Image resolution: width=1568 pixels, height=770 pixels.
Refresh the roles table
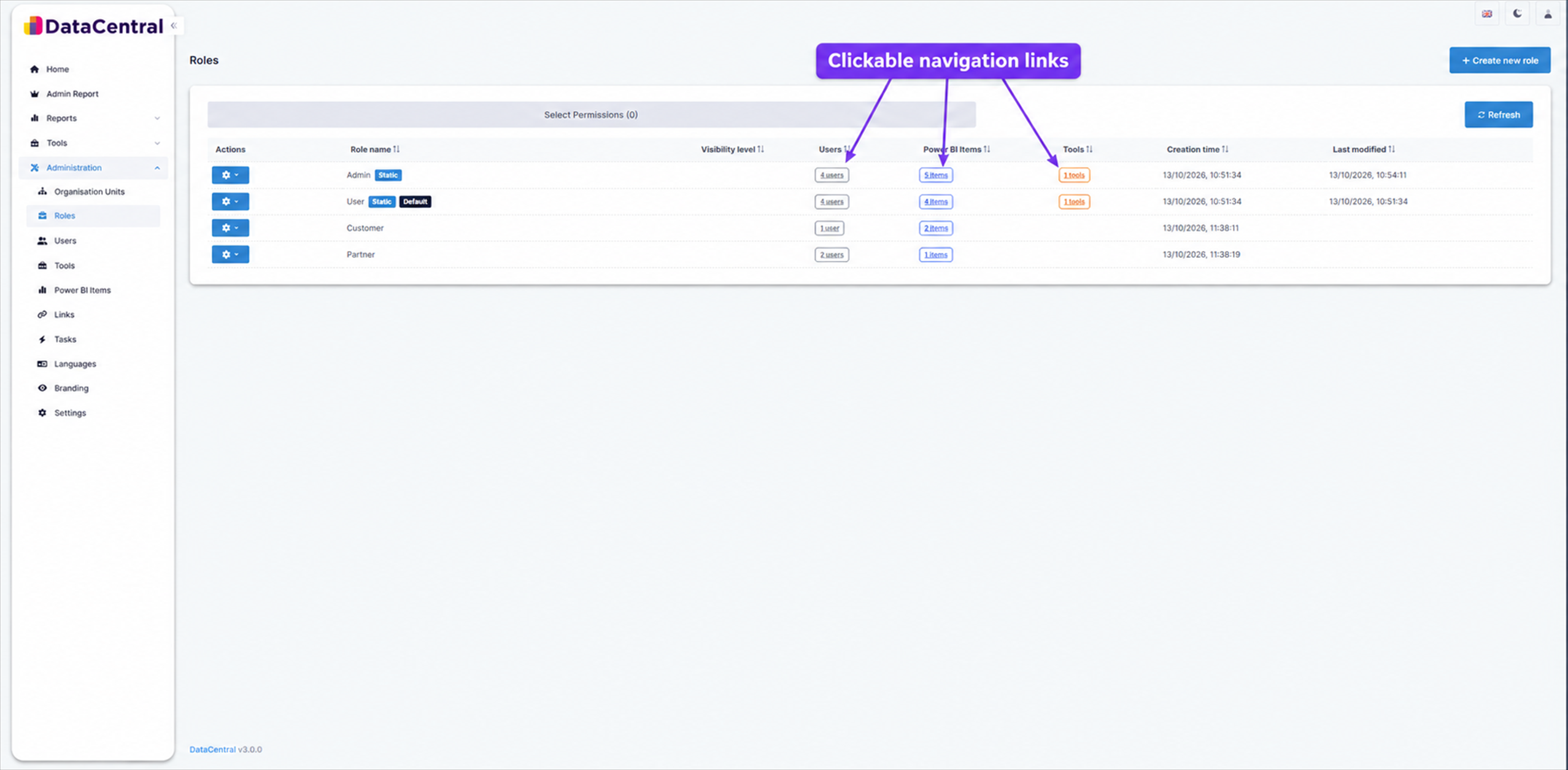[x=1498, y=115]
